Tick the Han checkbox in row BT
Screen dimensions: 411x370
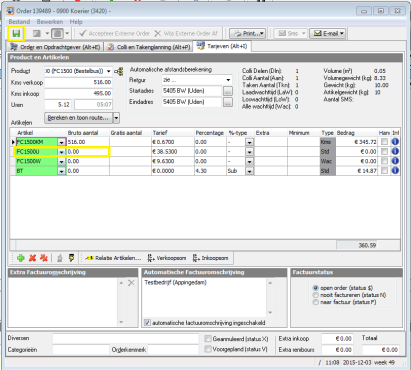click(x=384, y=171)
